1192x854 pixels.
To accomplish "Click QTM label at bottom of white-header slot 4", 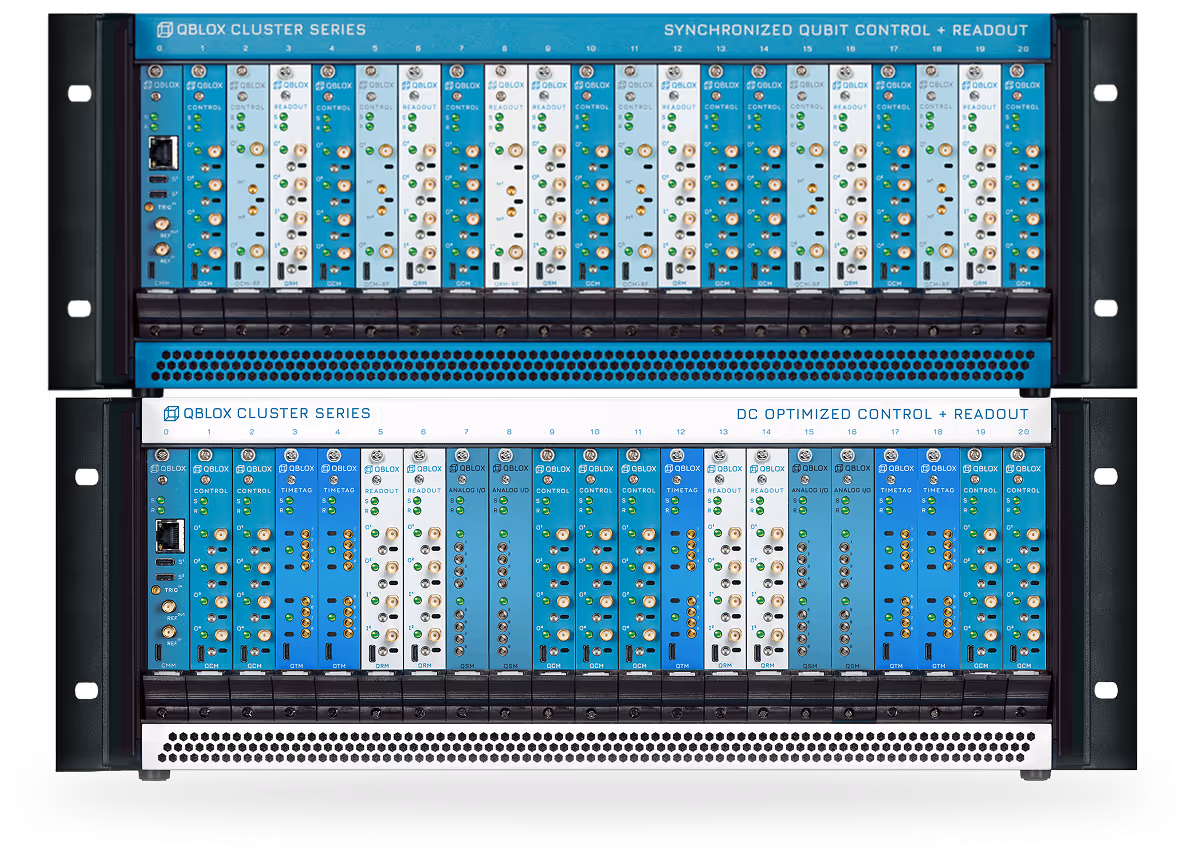I will click(339, 665).
